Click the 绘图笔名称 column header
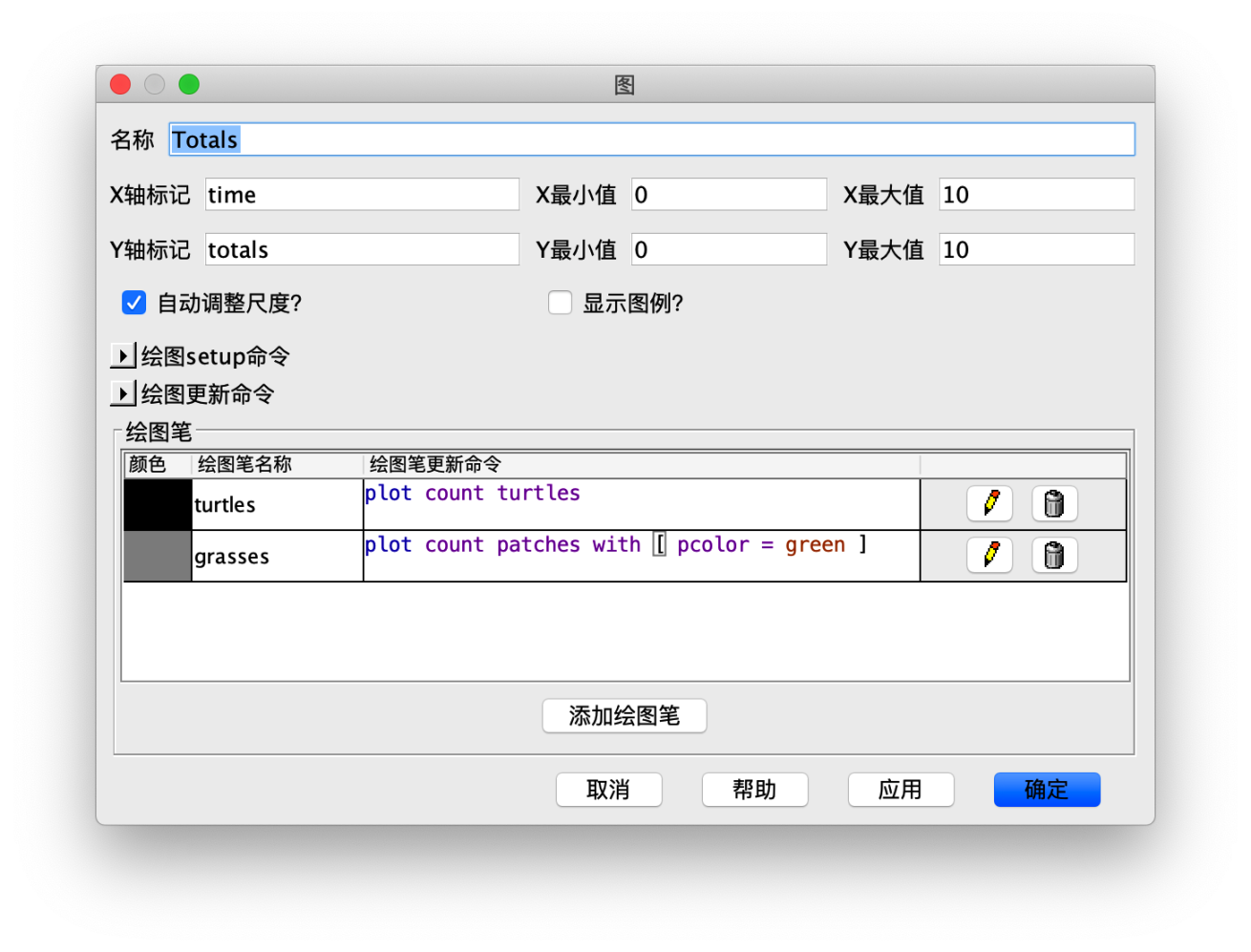Viewport: 1251px width, 952px height. pyautogui.click(x=277, y=464)
